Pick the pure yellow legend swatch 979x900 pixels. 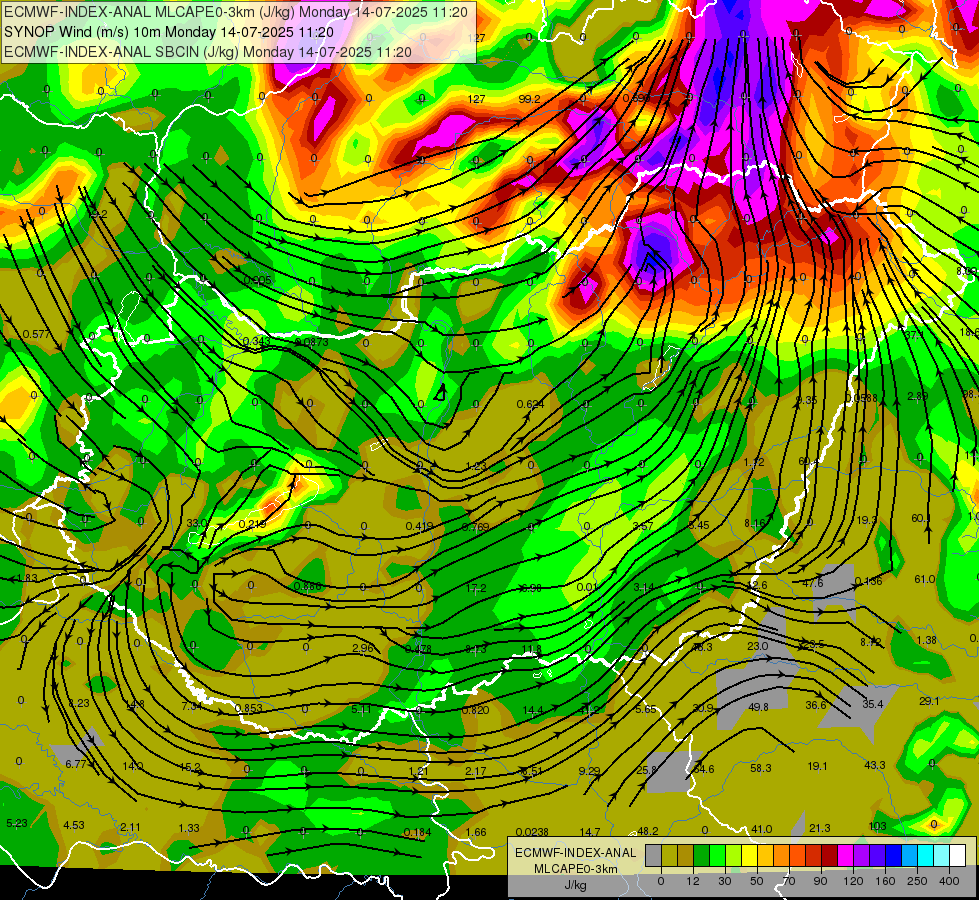point(749,856)
